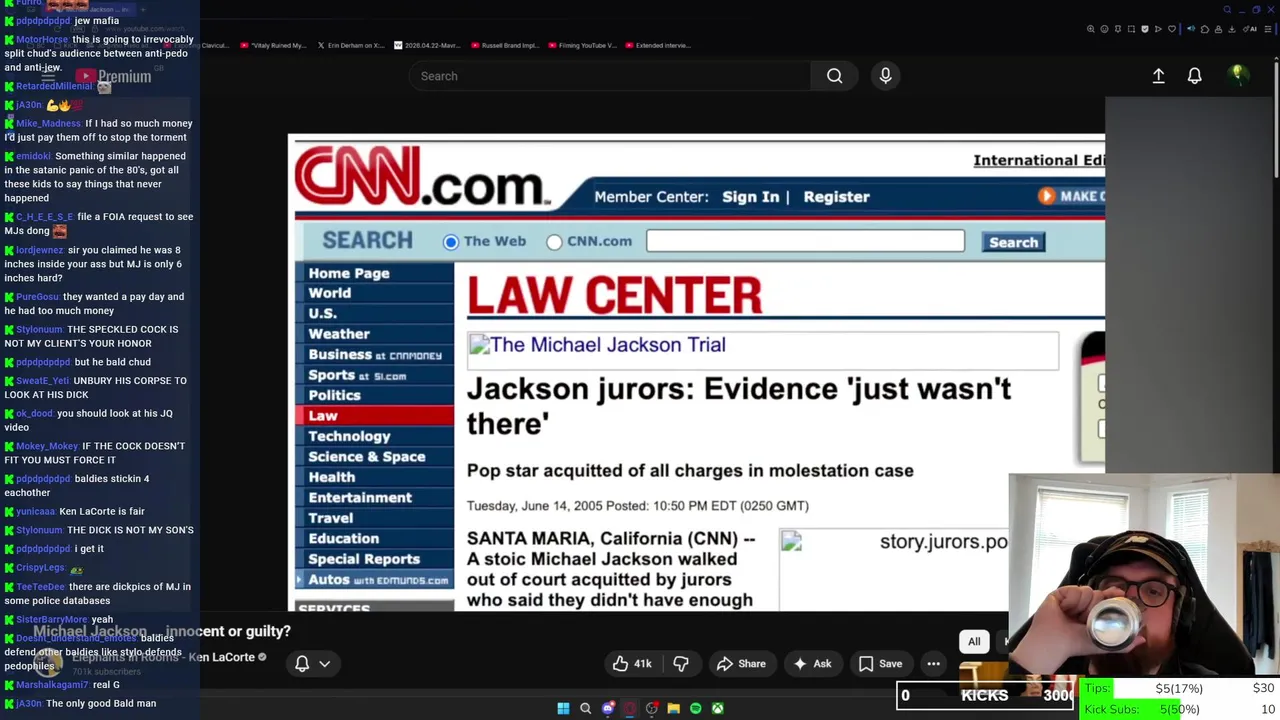Screen dimensions: 1280x720
Task: Save the video to a playlist
Action: (880, 663)
